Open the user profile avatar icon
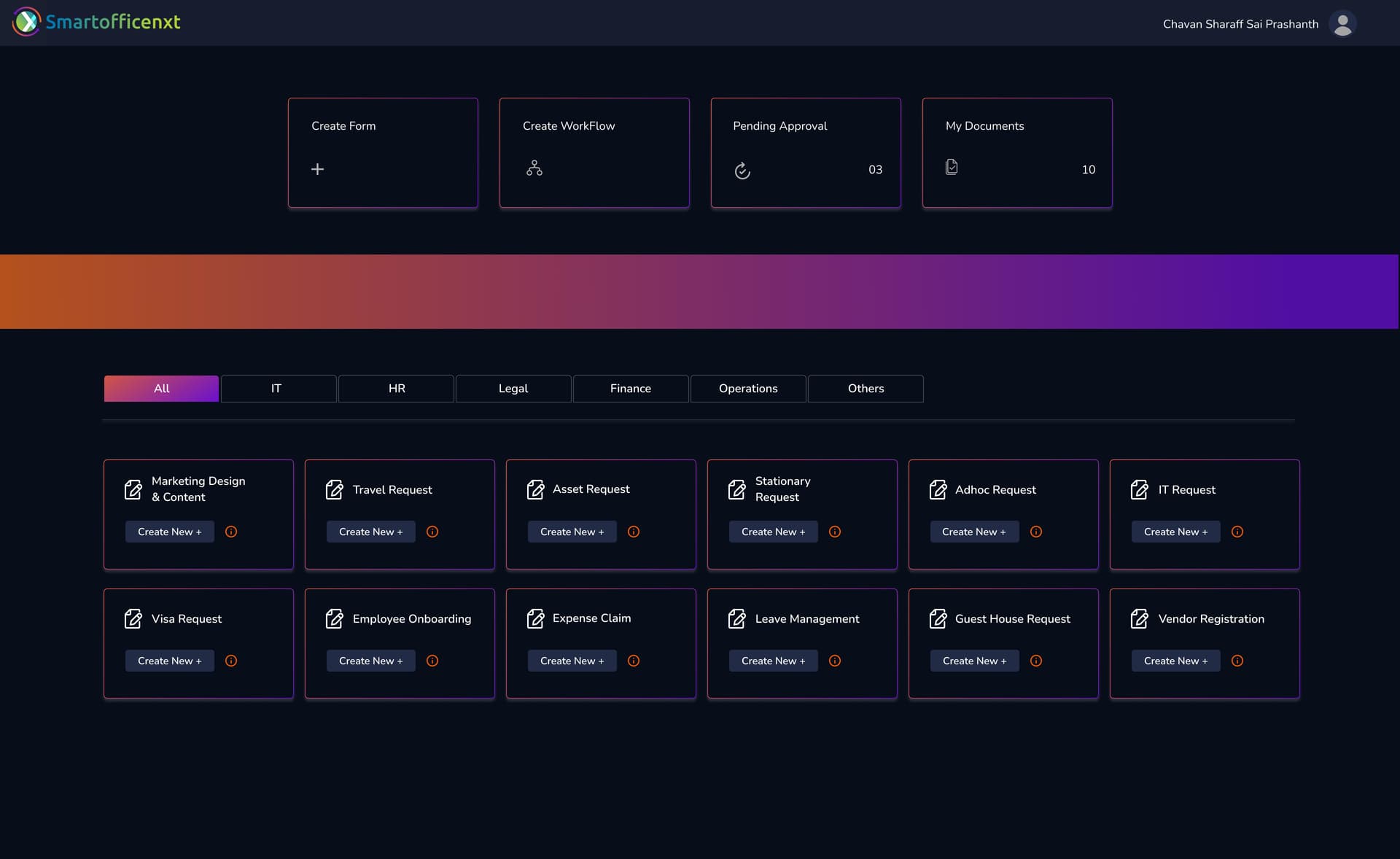This screenshot has height=859, width=1400. pos(1342,23)
